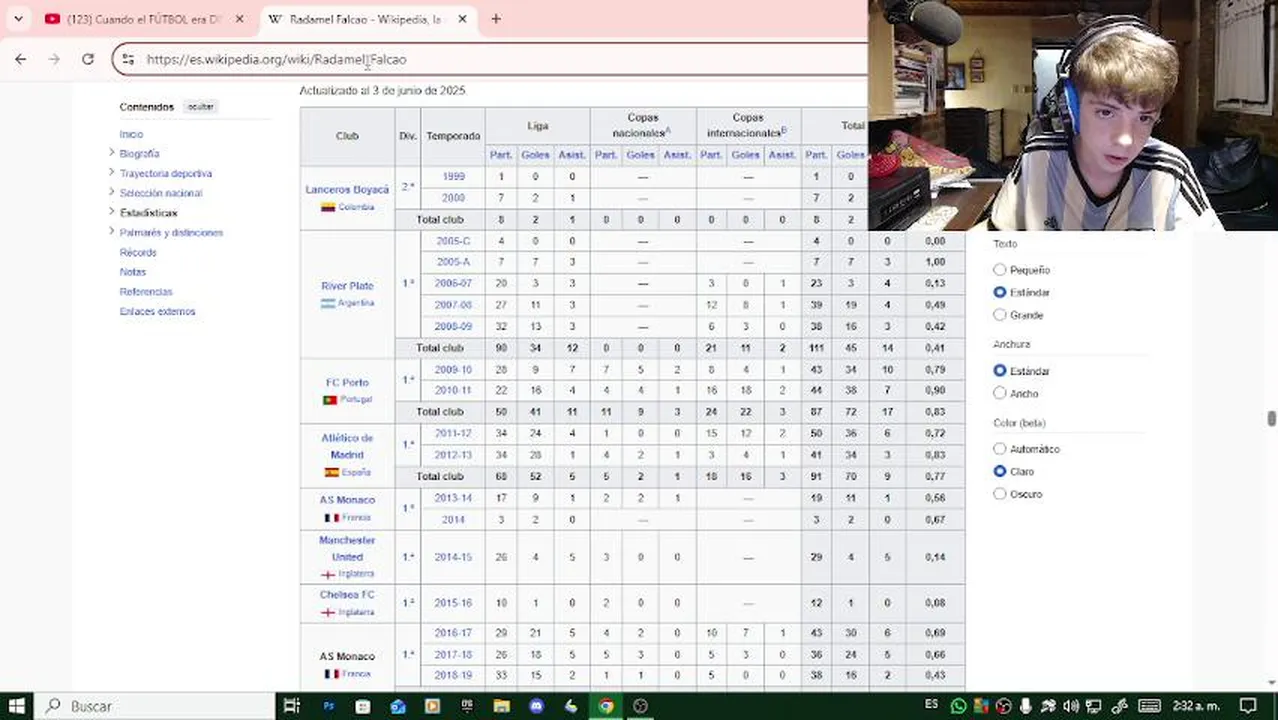
Task: Open WhatsApp tray icon
Action: (958, 706)
